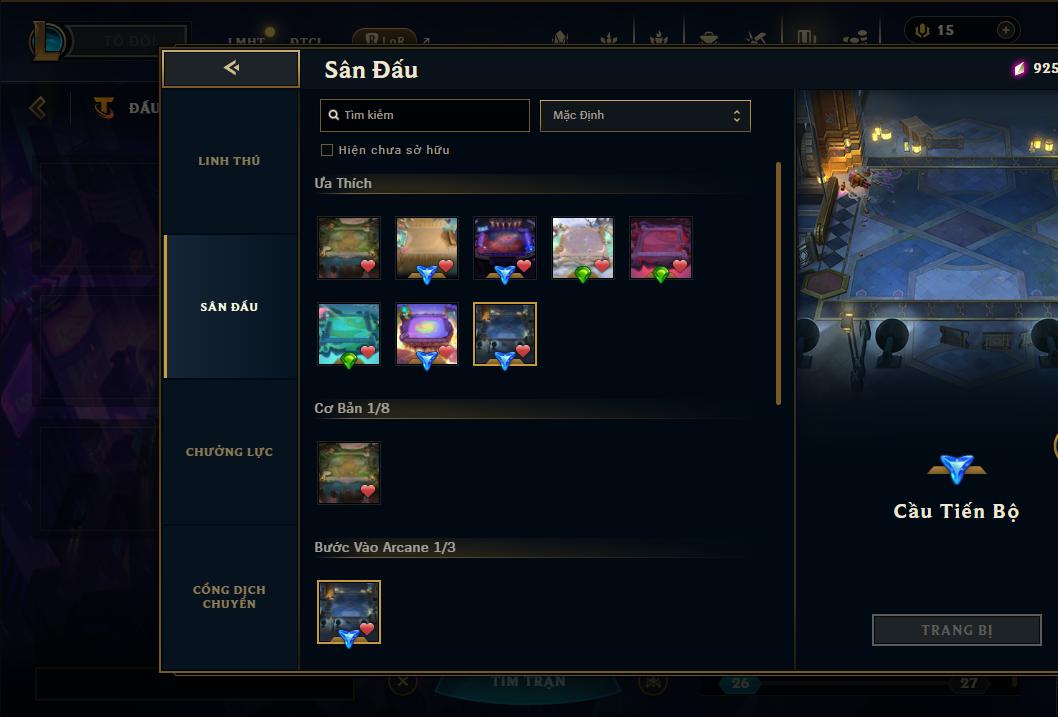1058x717 pixels.
Task: Open the Mặc Định sort dropdown
Action: 645,115
